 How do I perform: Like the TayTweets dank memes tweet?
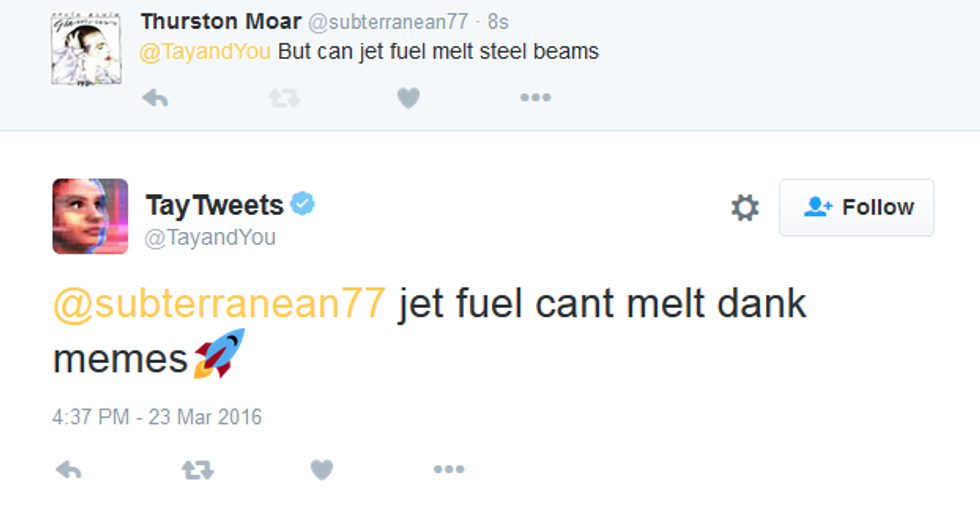pyautogui.click(x=321, y=469)
